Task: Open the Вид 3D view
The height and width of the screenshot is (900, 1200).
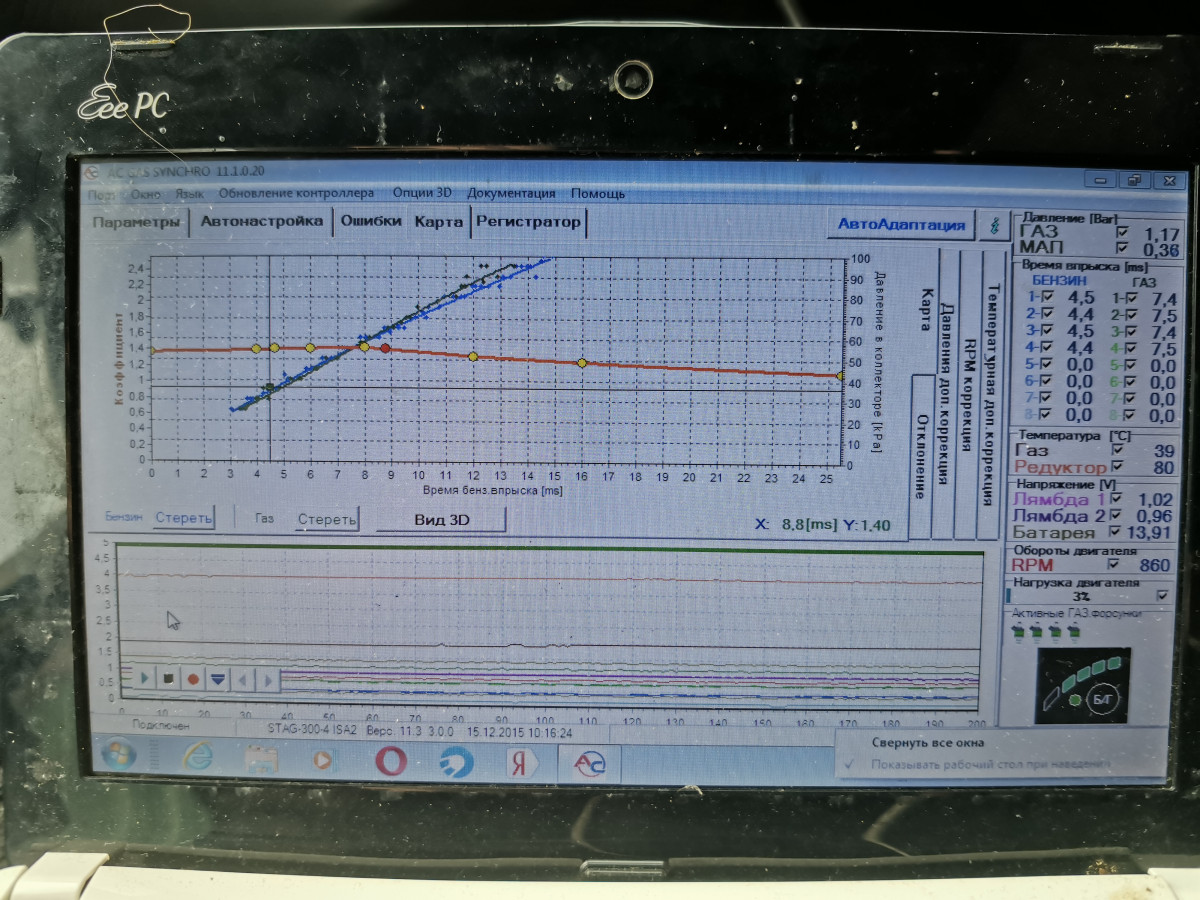Action: pos(441,520)
